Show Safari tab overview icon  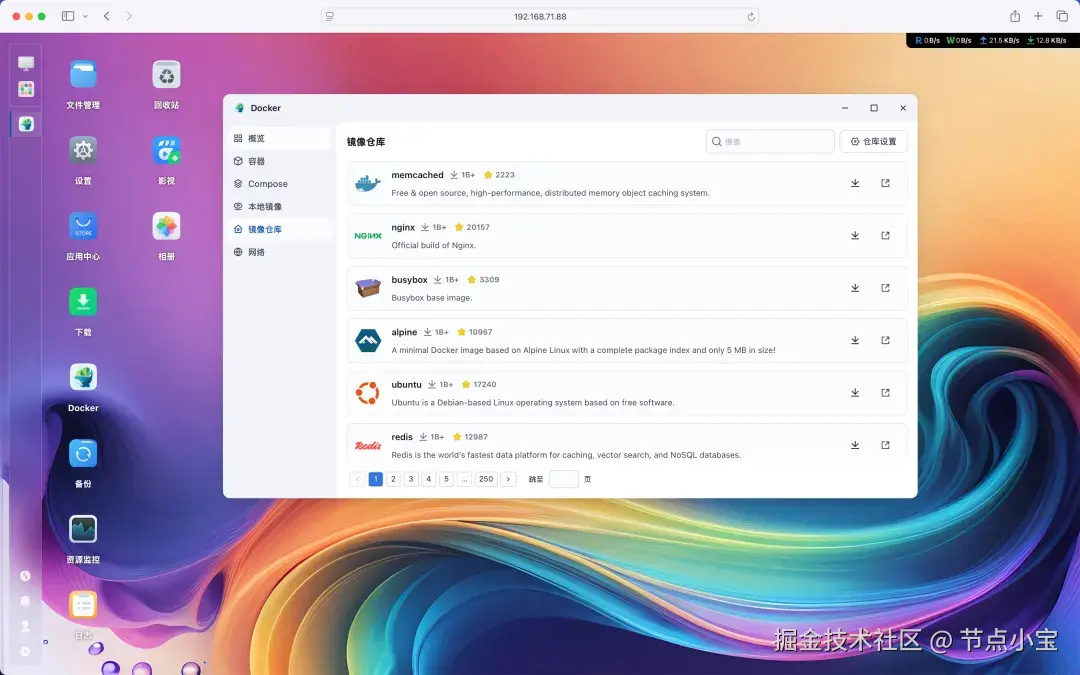(x=1062, y=16)
